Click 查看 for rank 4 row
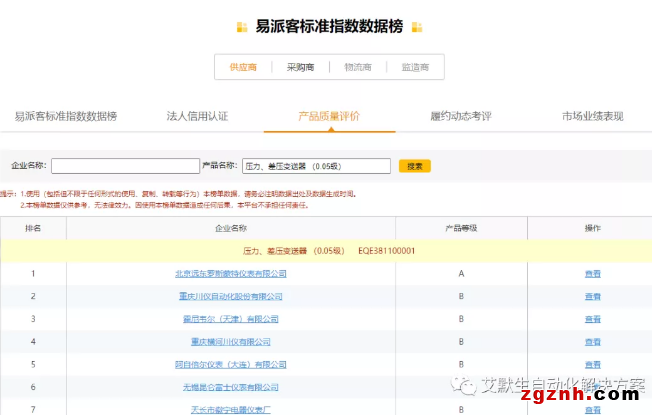This screenshot has width=652, height=417. click(593, 342)
